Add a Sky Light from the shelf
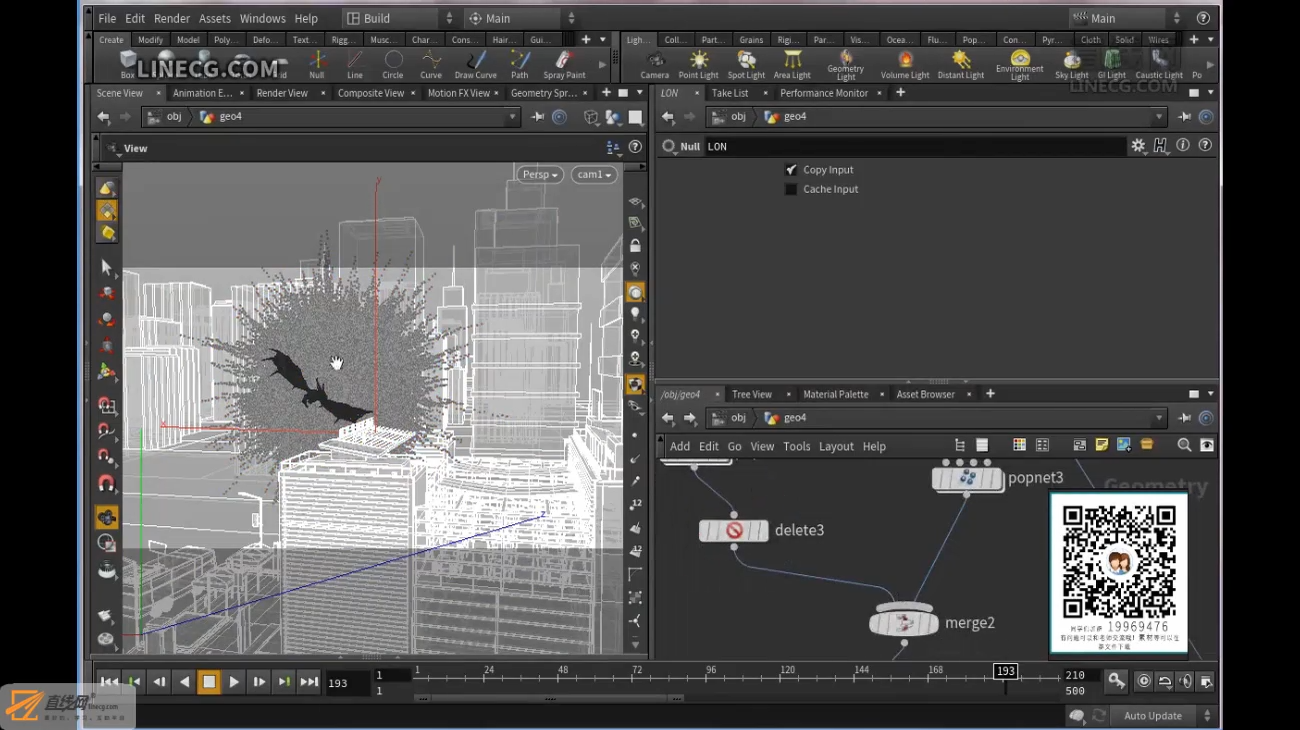Image resolution: width=1300 pixels, height=730 pixels. click(1071, 65)
